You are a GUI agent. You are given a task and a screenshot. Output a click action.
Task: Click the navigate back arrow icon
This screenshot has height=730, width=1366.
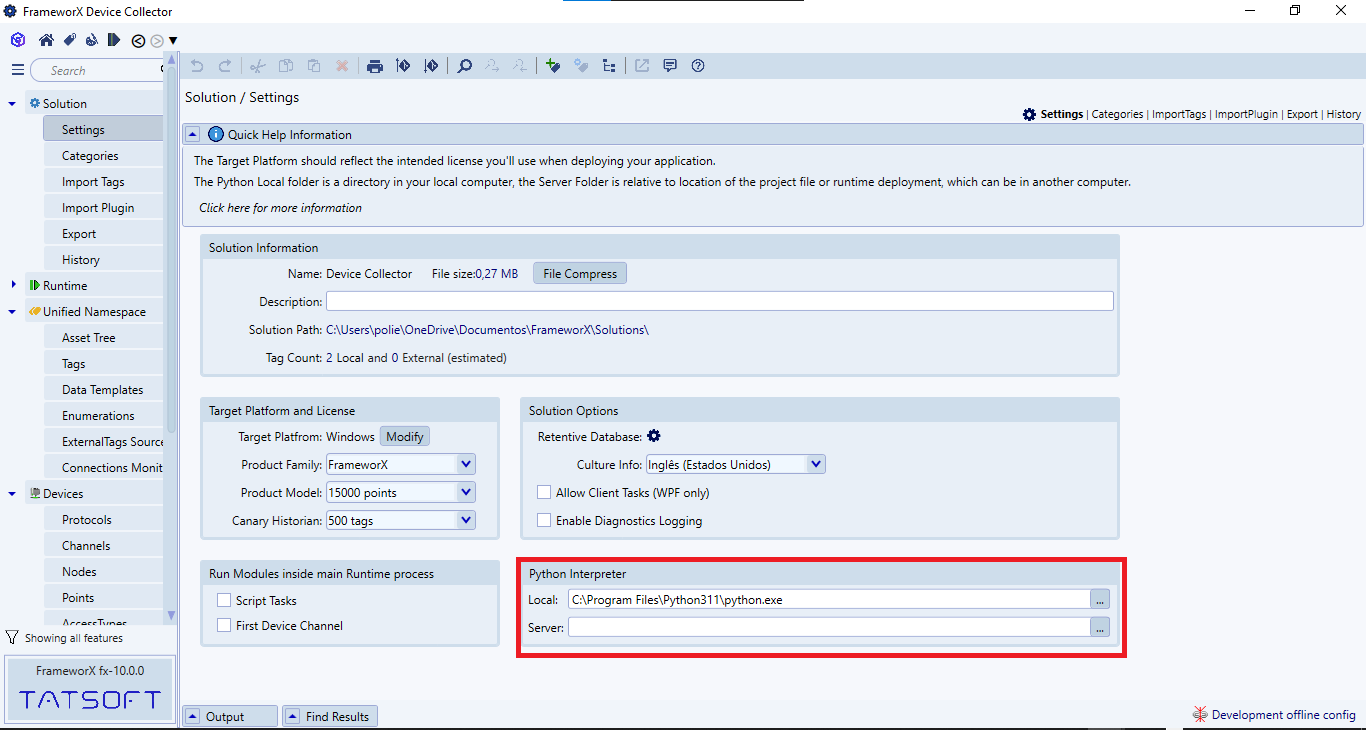coord(139,41)
